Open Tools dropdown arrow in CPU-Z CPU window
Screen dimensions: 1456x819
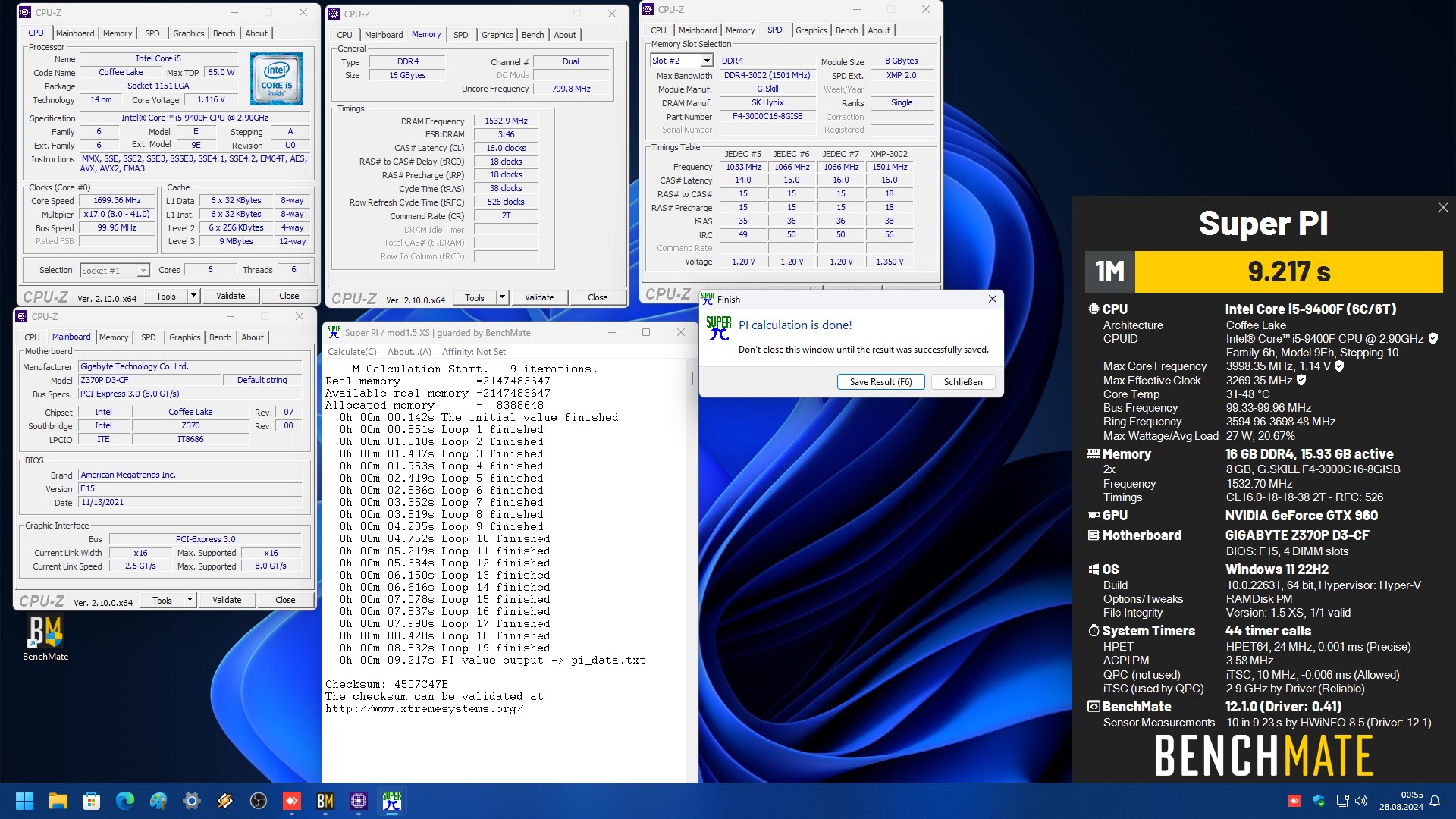point(193,296)
